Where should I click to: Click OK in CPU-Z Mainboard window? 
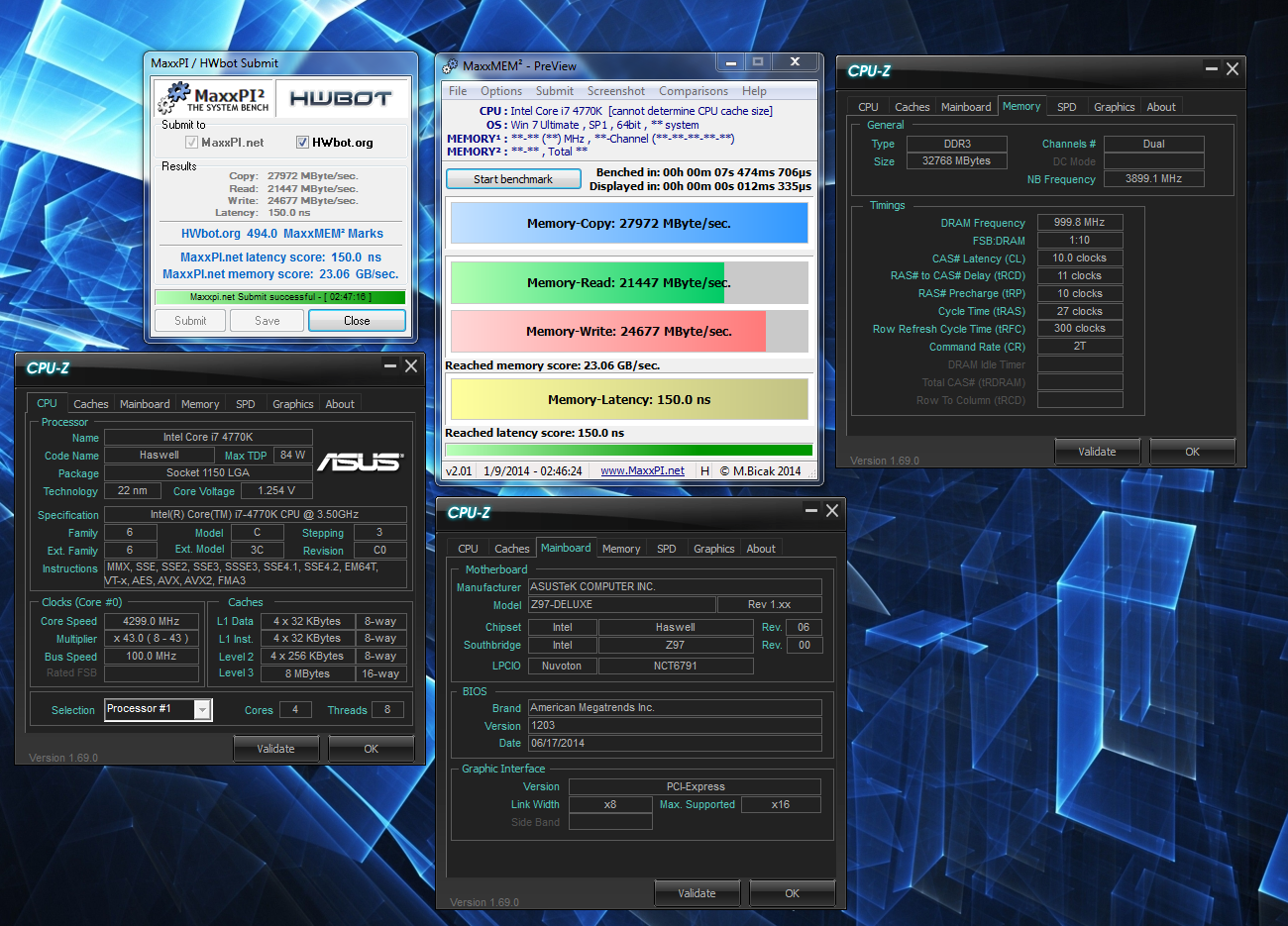[792, 893]
